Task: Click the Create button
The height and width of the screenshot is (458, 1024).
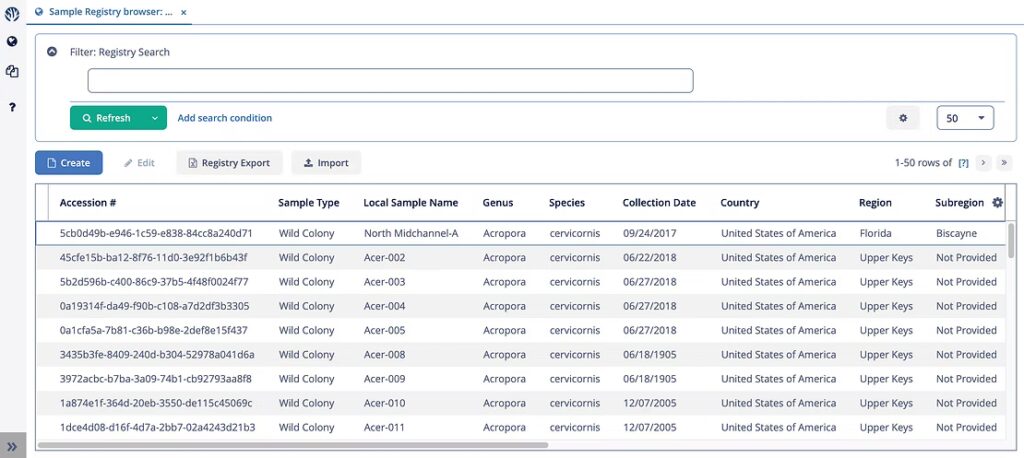Action: pos(68,163)
